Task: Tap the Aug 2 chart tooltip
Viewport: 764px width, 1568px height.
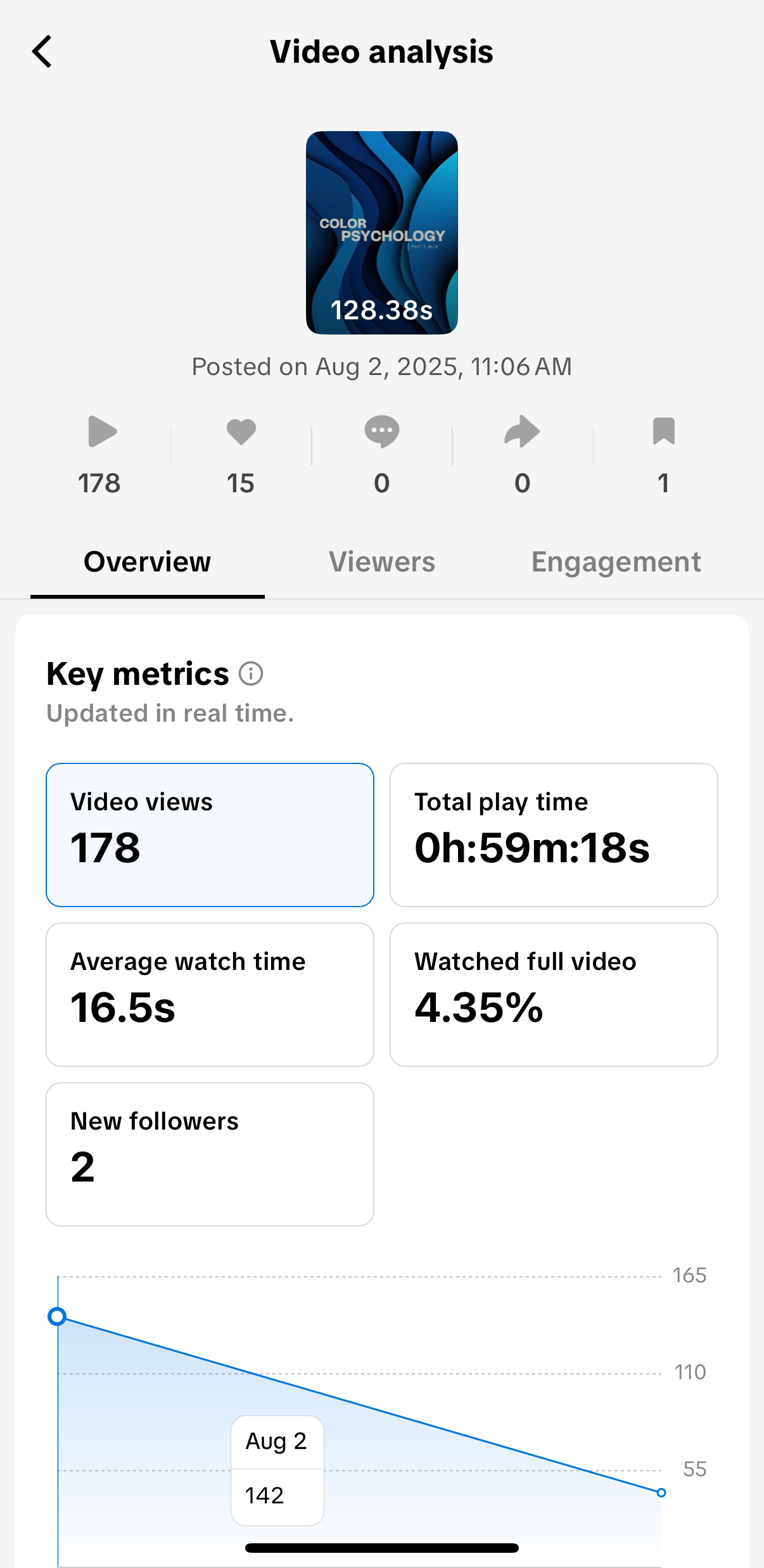Action: tap(277, 1470)
